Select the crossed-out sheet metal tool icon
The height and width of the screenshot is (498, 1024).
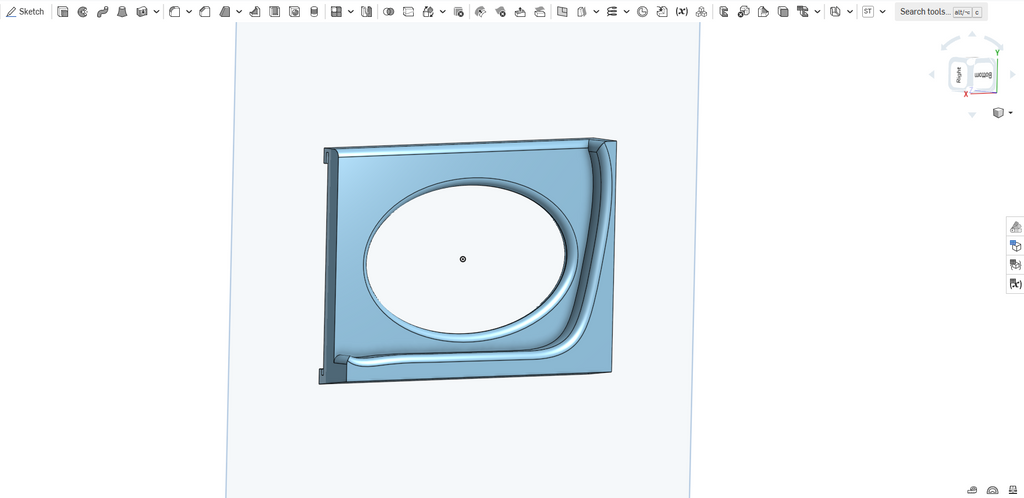pos(743,12)
